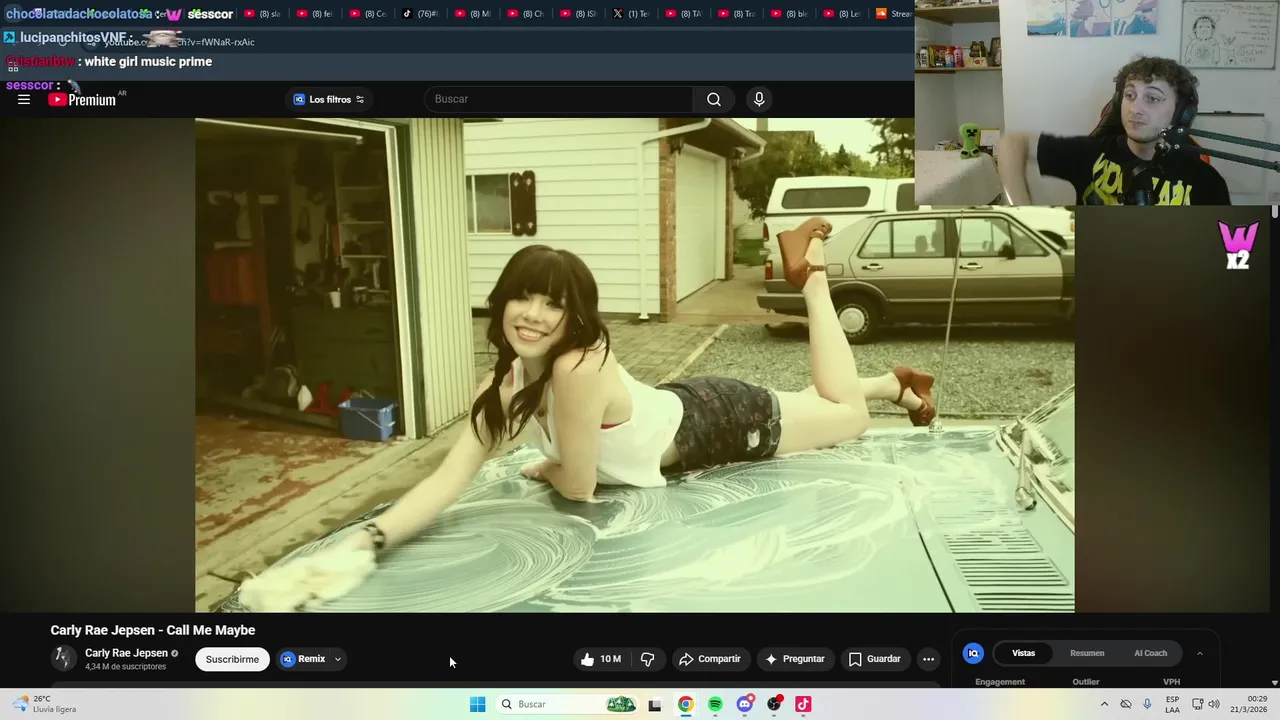Expand the Remix dropdown arrow
This screenshot has height=720, width=1280.
click(338, 659)
